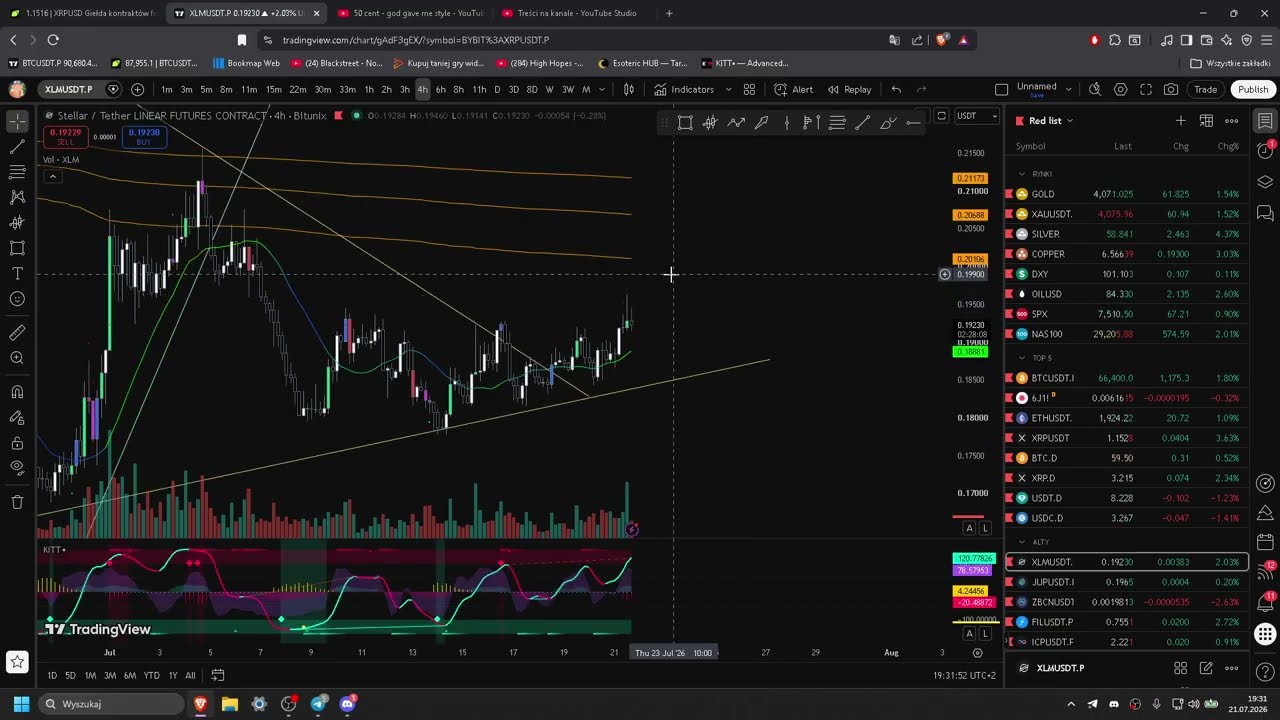Select the zoom in tool

[17, 358]
